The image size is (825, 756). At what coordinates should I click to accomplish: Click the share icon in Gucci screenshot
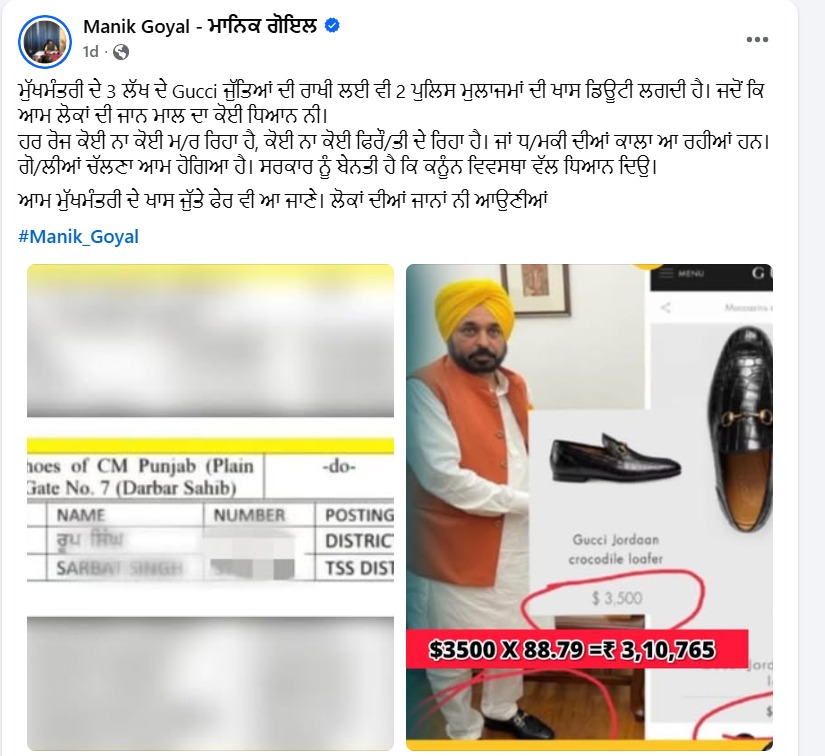tap(666, 307)
